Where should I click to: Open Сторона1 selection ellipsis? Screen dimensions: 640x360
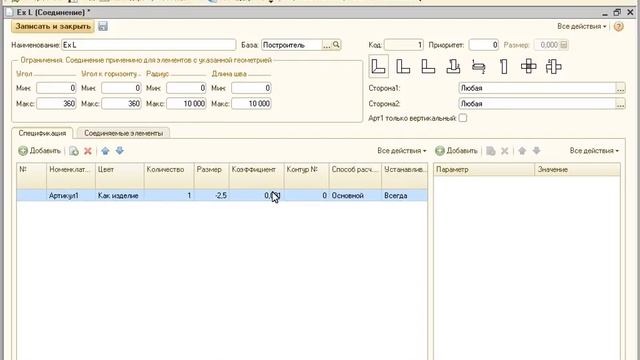pyautogui.click(x=620, y=88)
